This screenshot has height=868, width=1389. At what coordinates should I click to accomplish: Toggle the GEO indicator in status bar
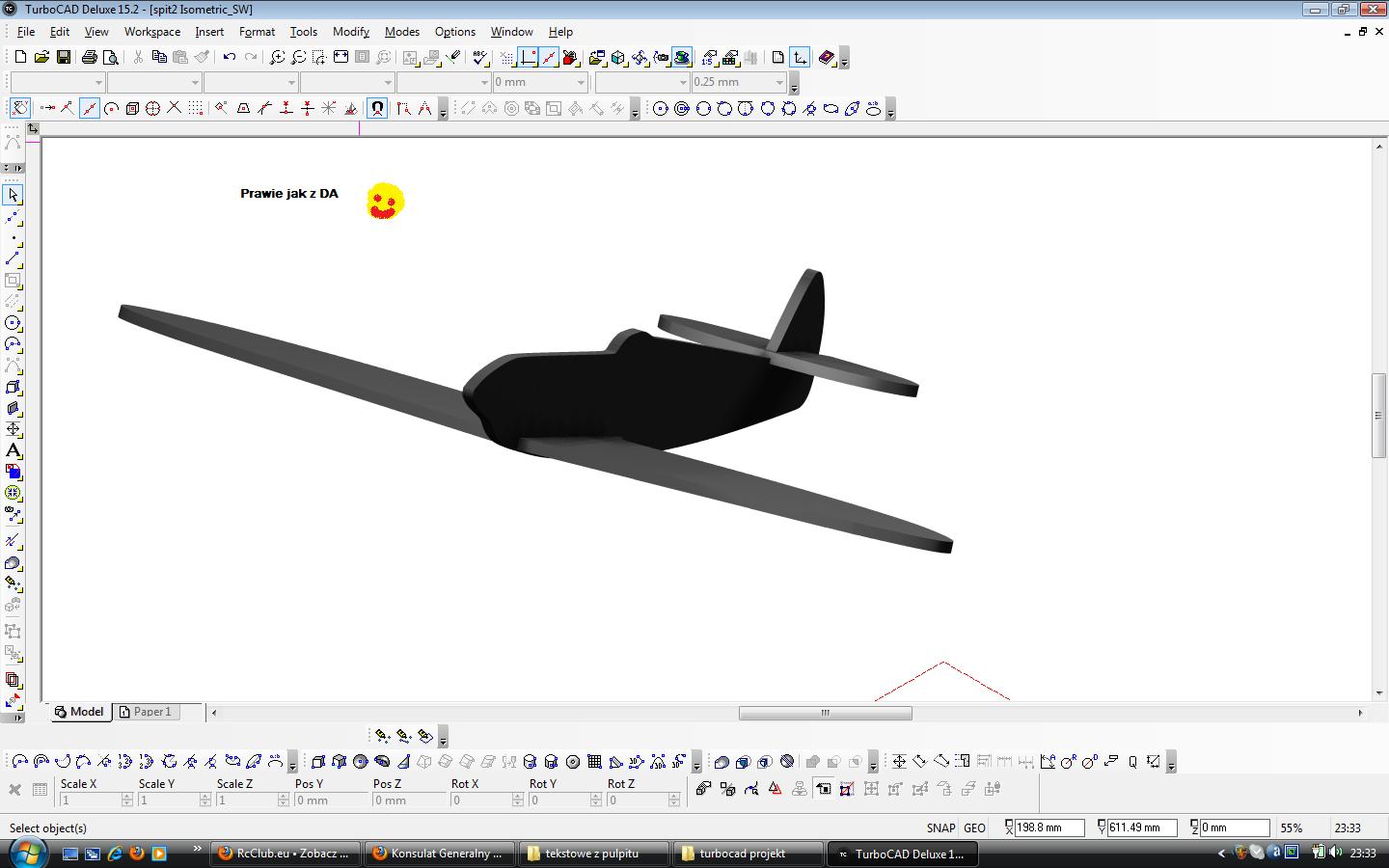[974, 827]
